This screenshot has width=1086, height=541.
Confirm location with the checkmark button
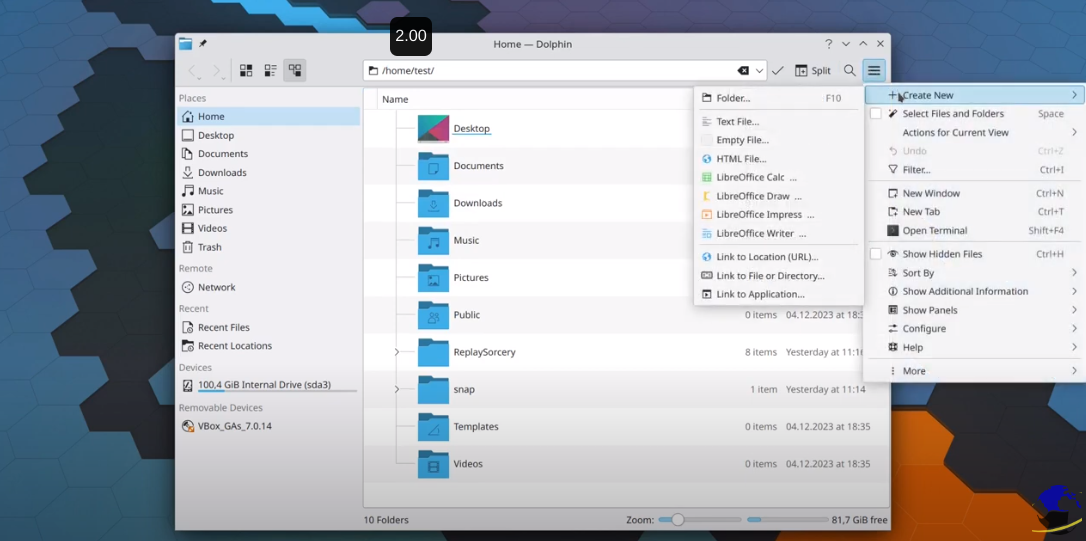pyautogui.click(x=778, y=71)
